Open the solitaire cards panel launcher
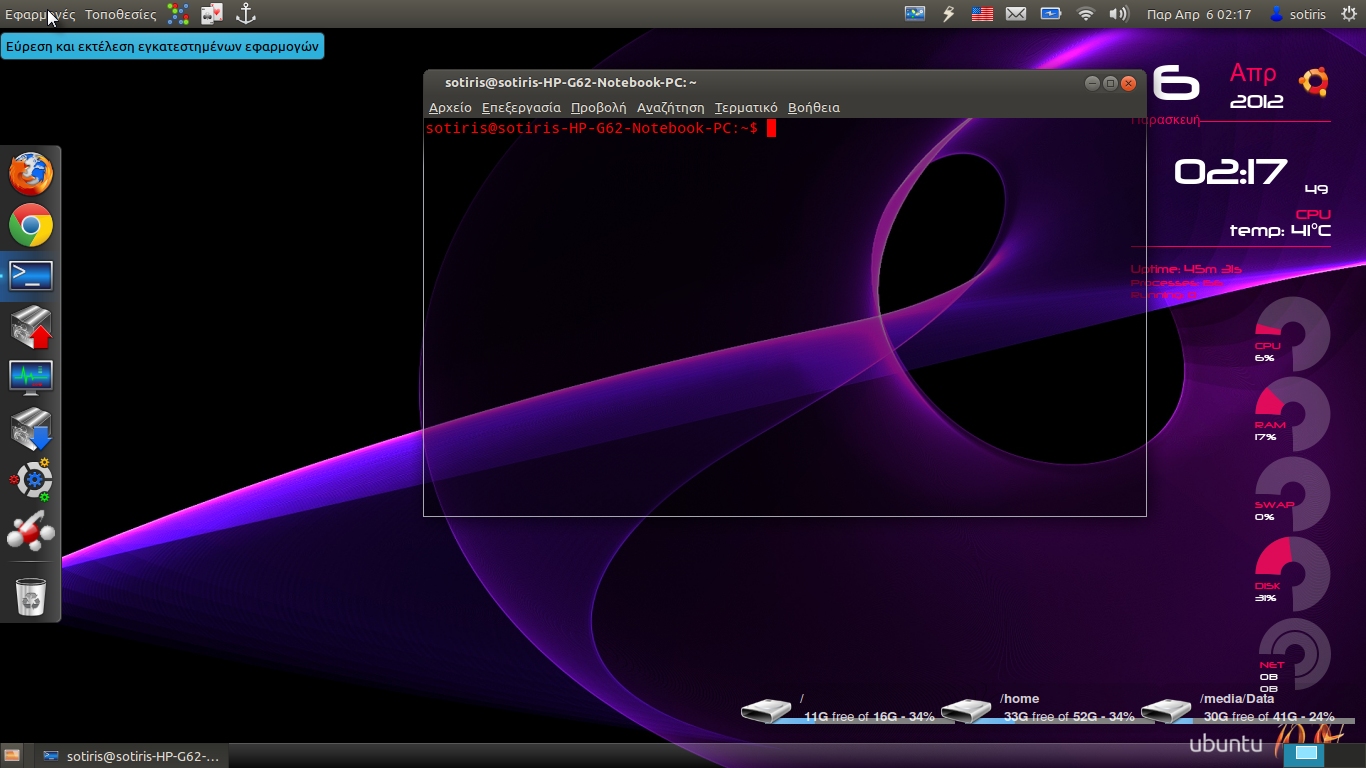This screenshot has height=768, width=1366. (x=211, y=14)
